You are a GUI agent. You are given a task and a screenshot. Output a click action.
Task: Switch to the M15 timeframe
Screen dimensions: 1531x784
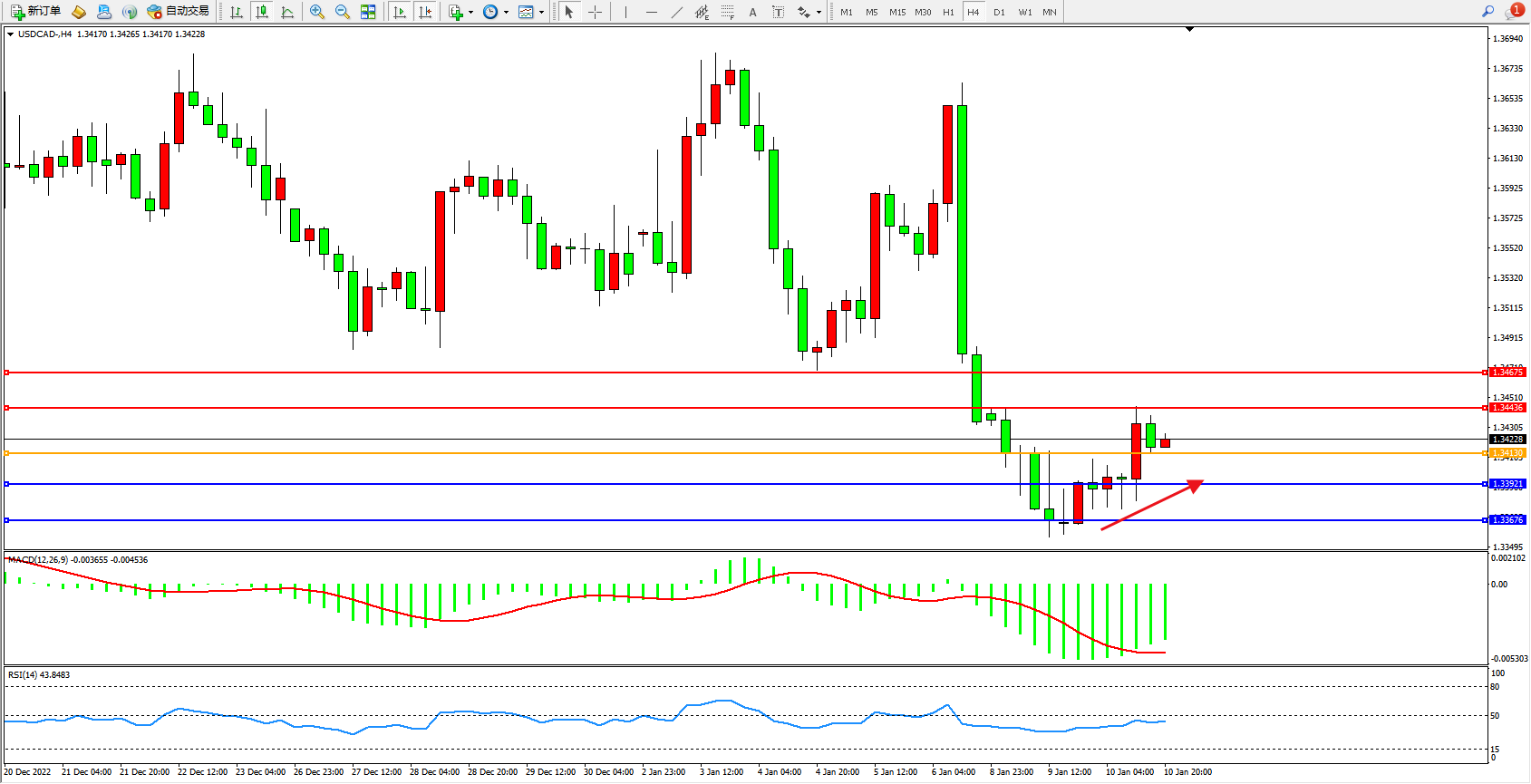coord(897,12)
